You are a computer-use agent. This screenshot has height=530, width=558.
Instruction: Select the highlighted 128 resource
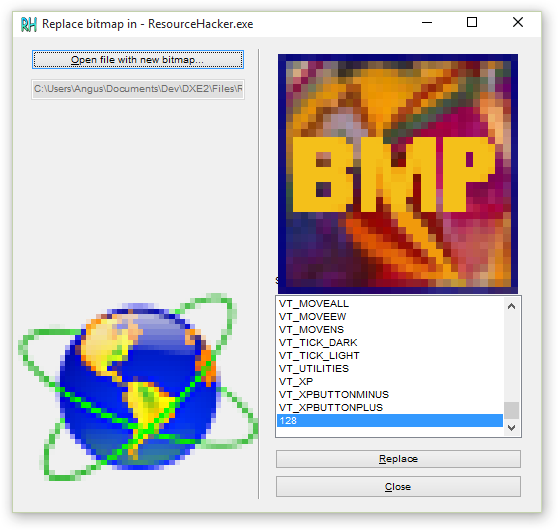(x=390, y=420)
